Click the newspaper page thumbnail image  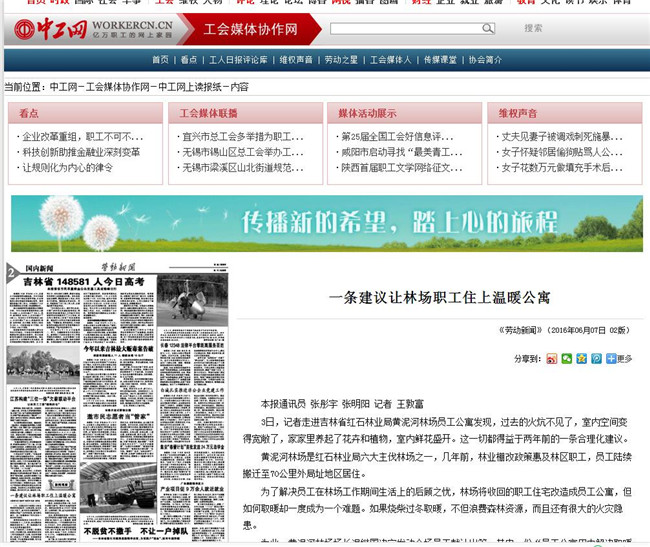point(117,400)
